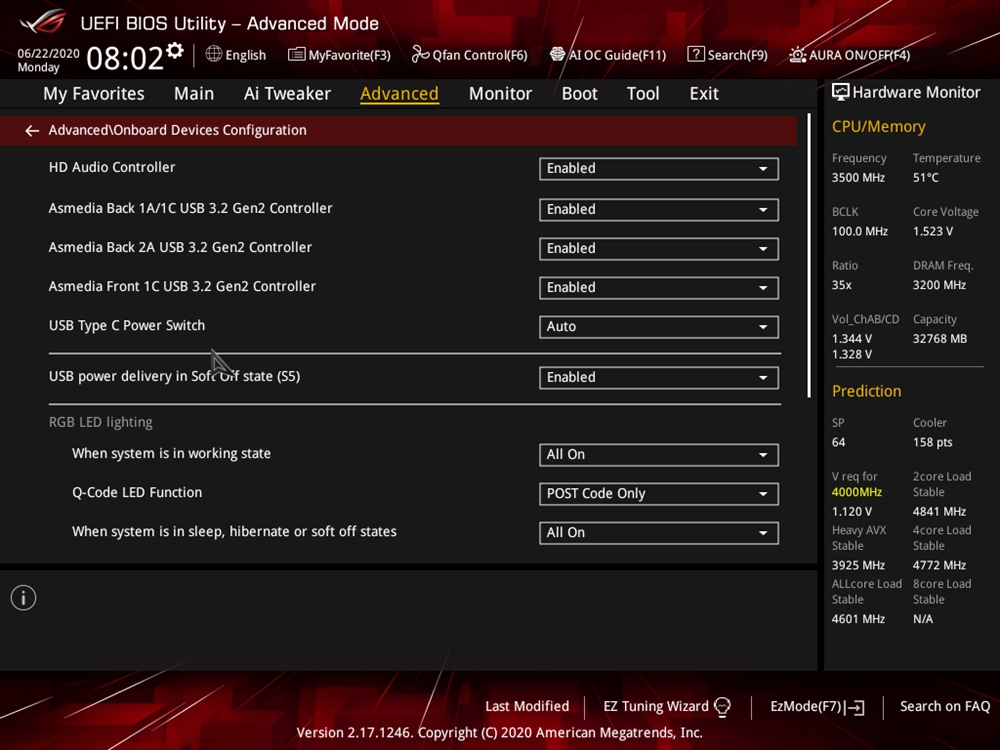The image size is (1000, 750).
Task: Click the settings list vertical scrollbar
Action: (809, 255)
